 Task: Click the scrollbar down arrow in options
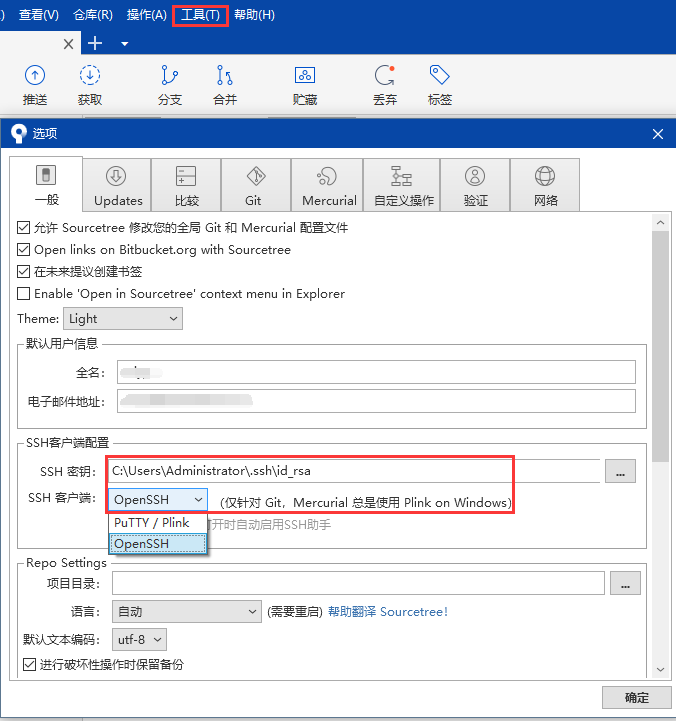(x=660, y=670)
